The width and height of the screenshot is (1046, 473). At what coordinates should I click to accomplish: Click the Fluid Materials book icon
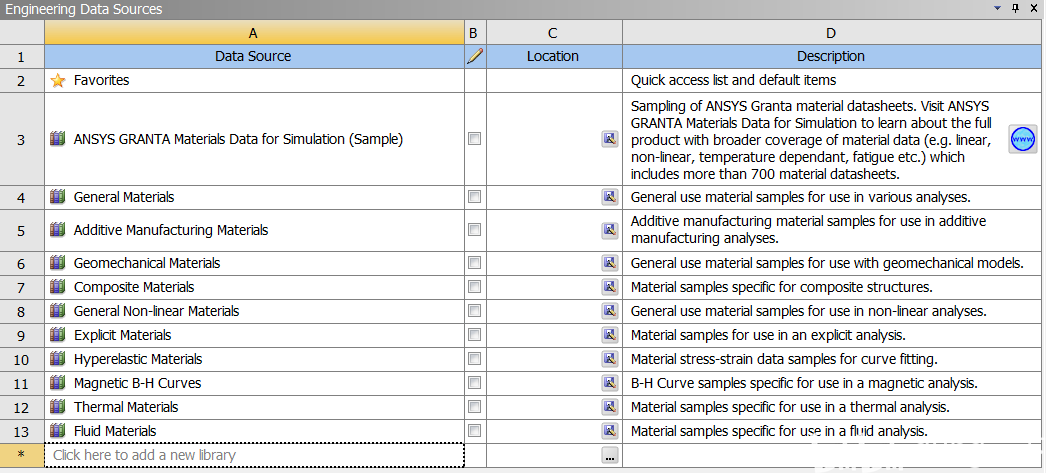tap(58, 431)
